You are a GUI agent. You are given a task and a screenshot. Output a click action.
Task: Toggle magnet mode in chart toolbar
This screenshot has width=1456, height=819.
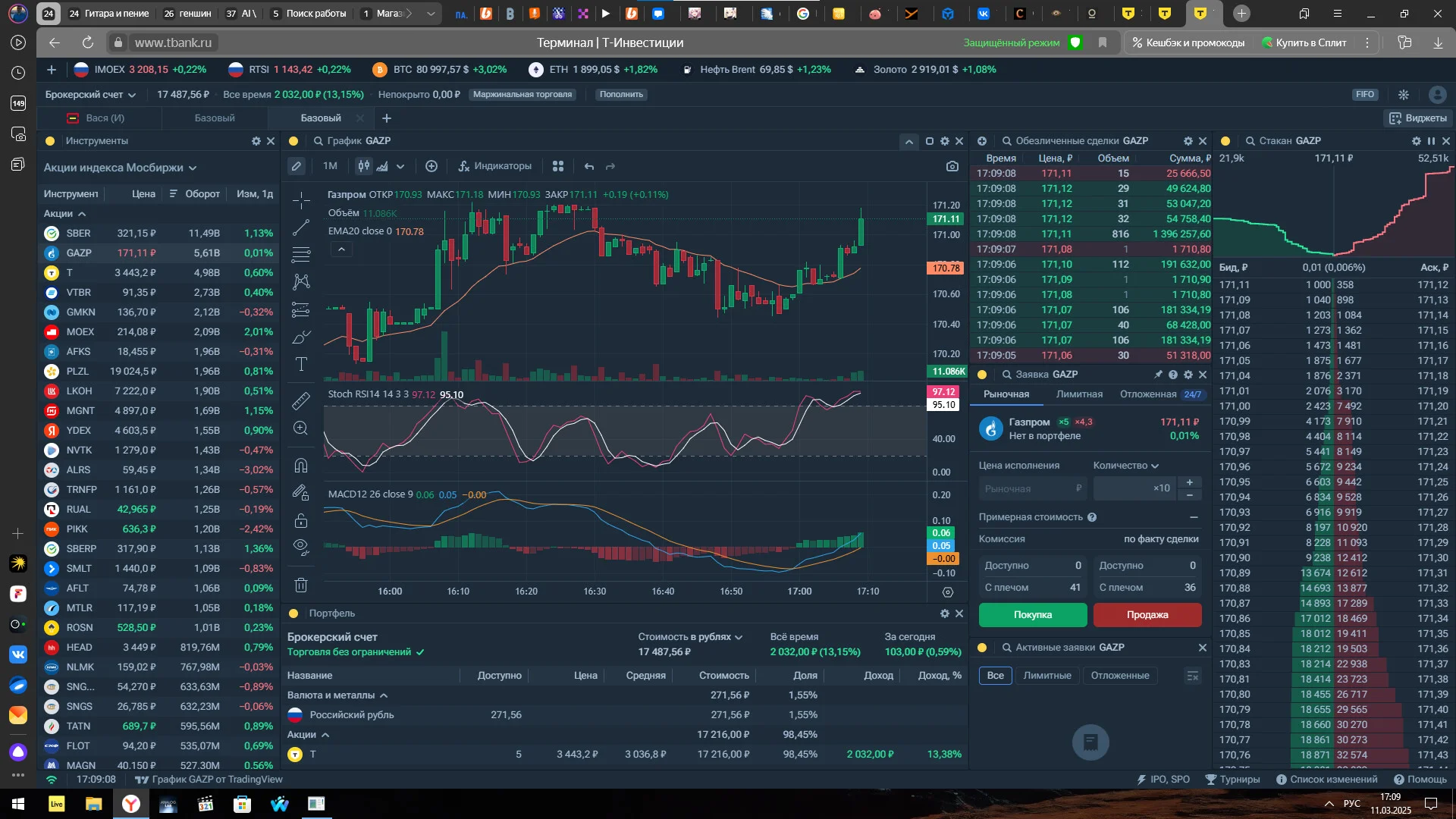(x=301, y=465)
